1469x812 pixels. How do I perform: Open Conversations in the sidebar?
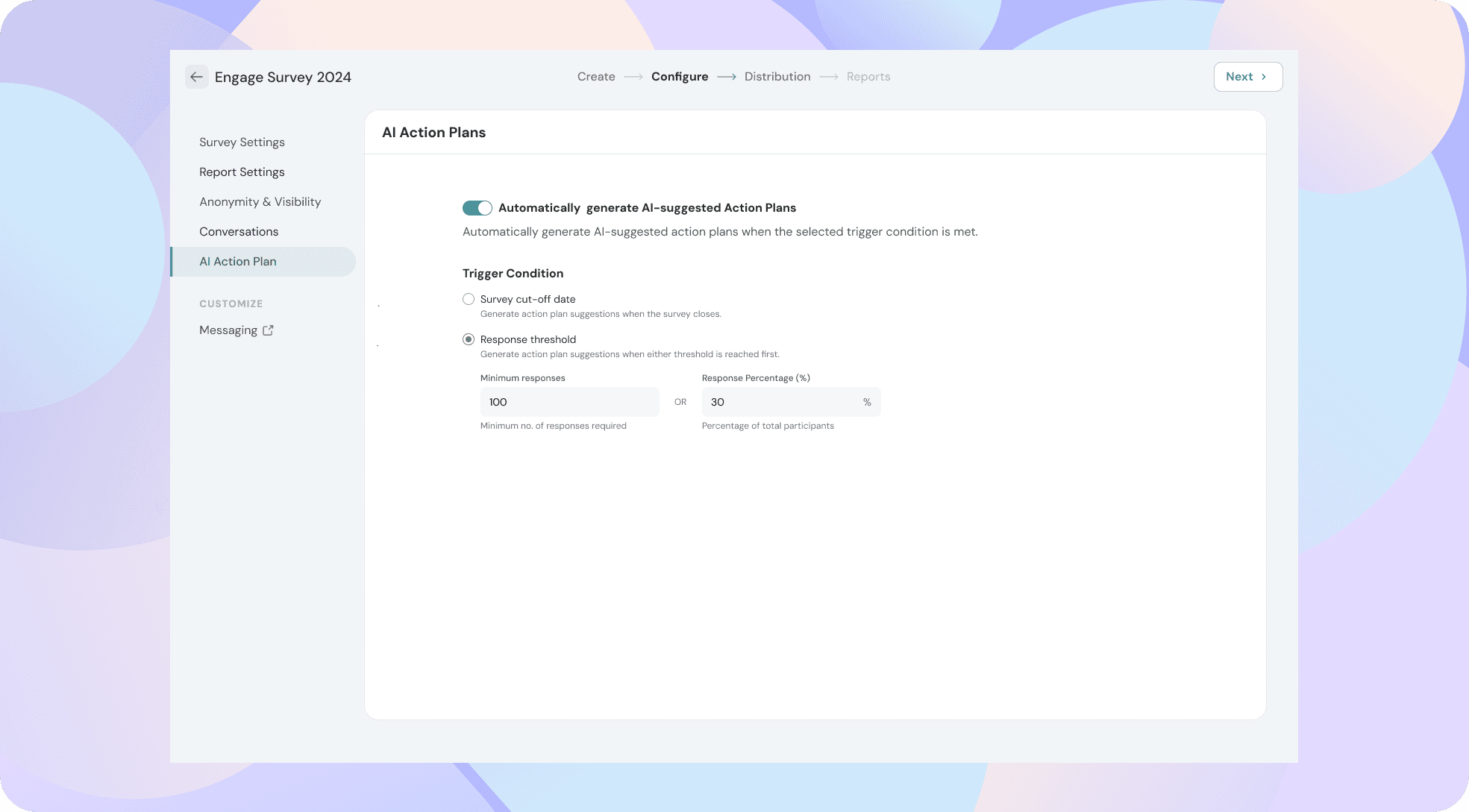[x=239, y=232]
